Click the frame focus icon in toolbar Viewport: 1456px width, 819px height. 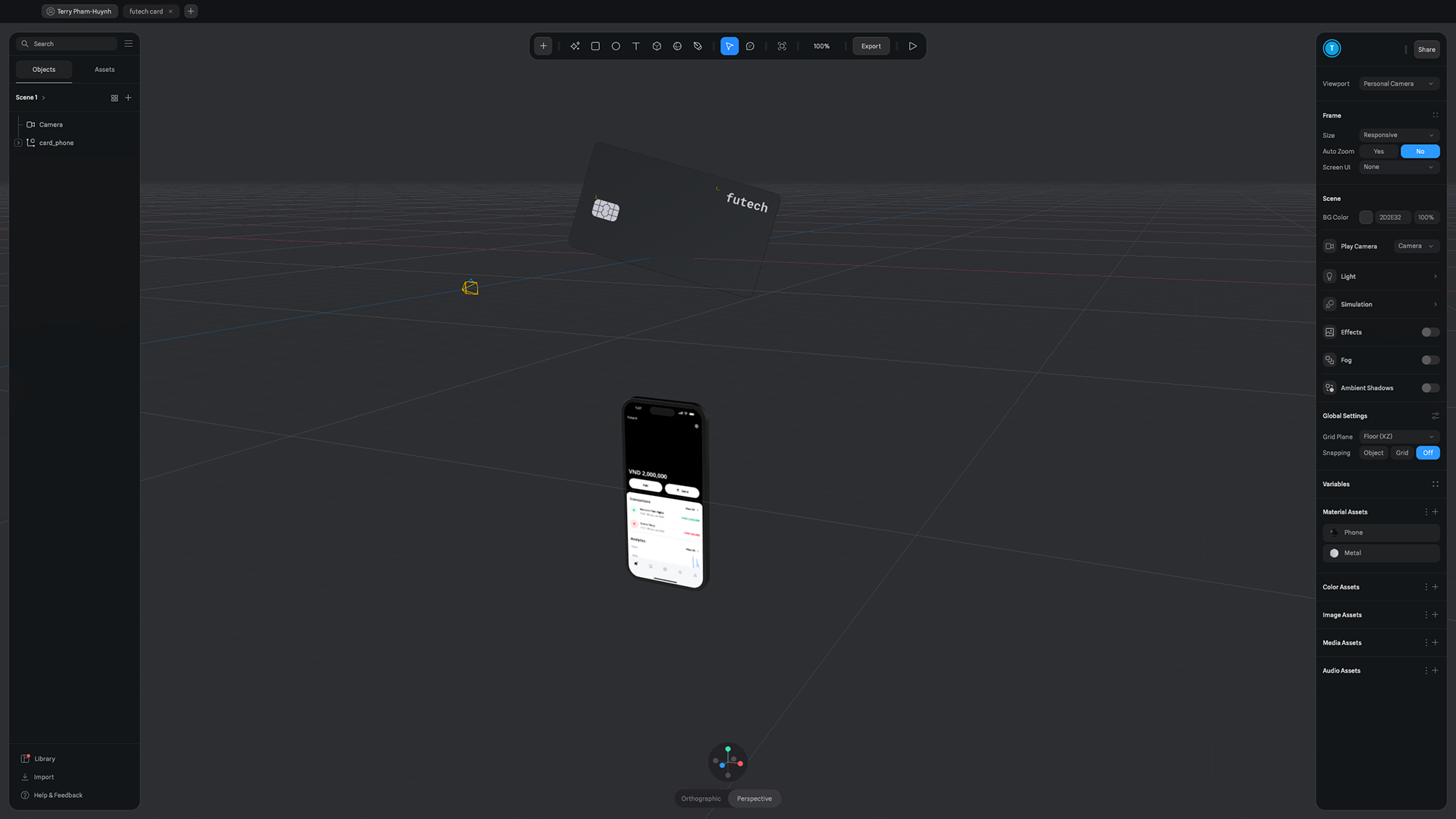[x=782, y=46]
